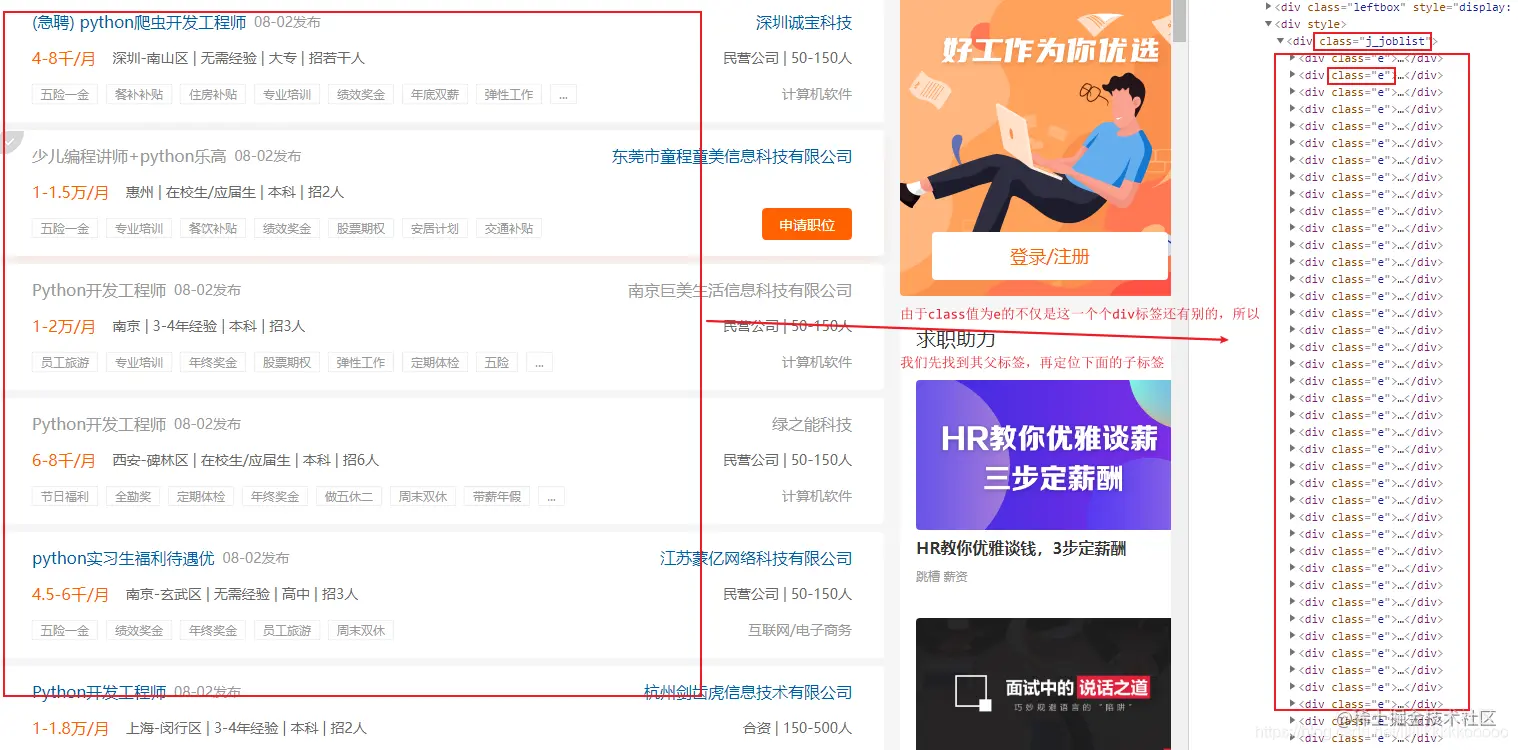
Task: Click the 餐补补贴 benefit tag
Action: pyautogui.click(x=139, y=95)
